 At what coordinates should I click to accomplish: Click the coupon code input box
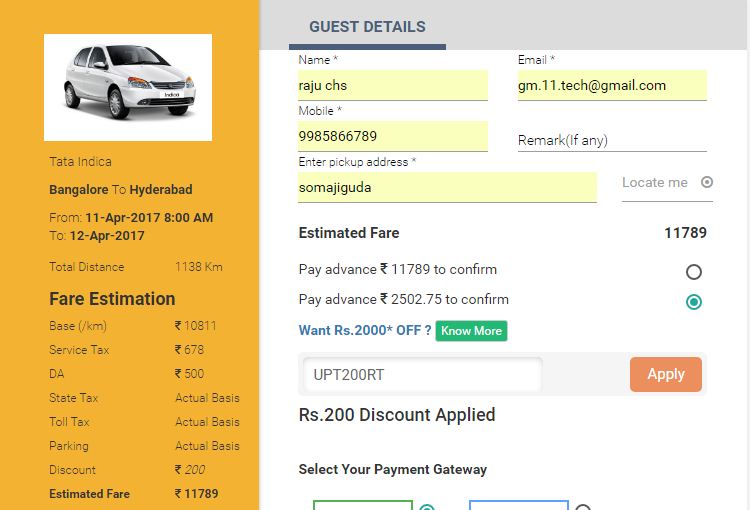point(422,375)
